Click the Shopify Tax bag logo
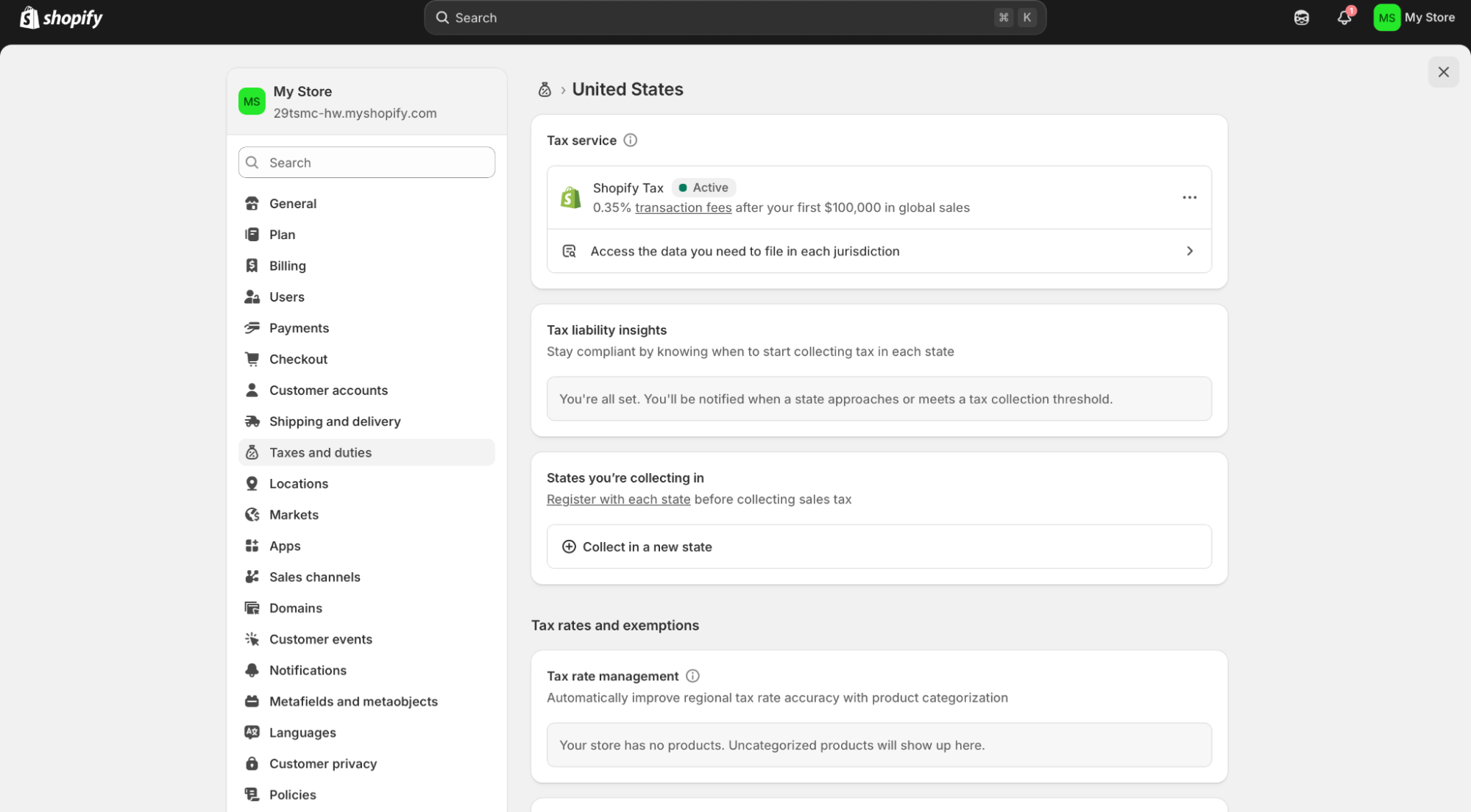 (x=571, y=197)
